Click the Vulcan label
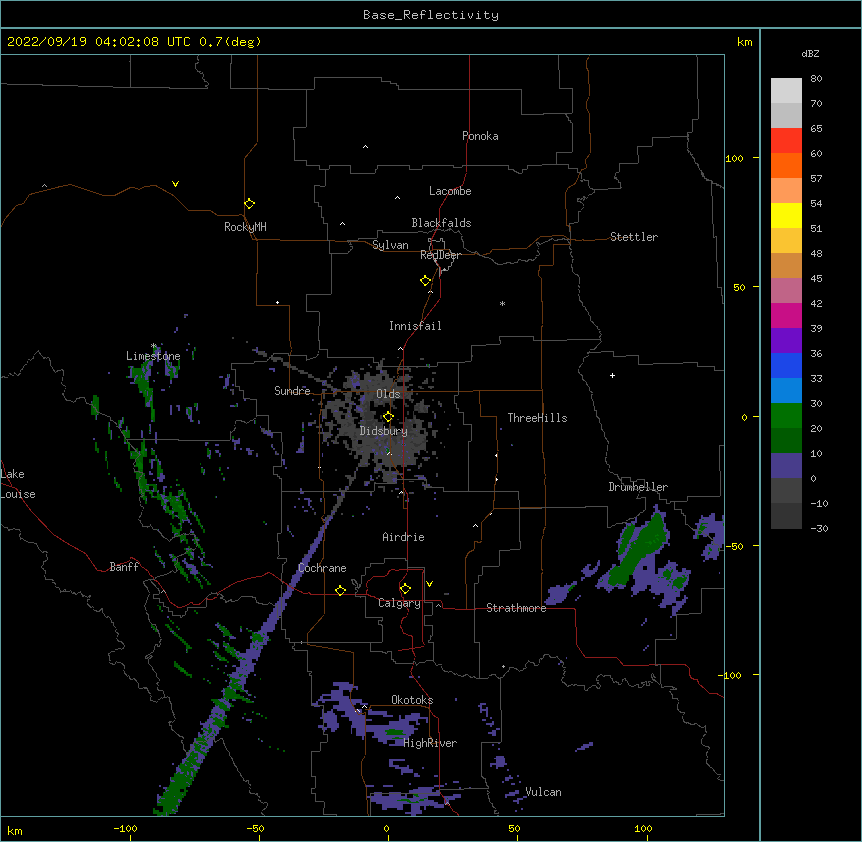Screen dimensions: 862x842 pyautogui.click(x=543, y=792)
